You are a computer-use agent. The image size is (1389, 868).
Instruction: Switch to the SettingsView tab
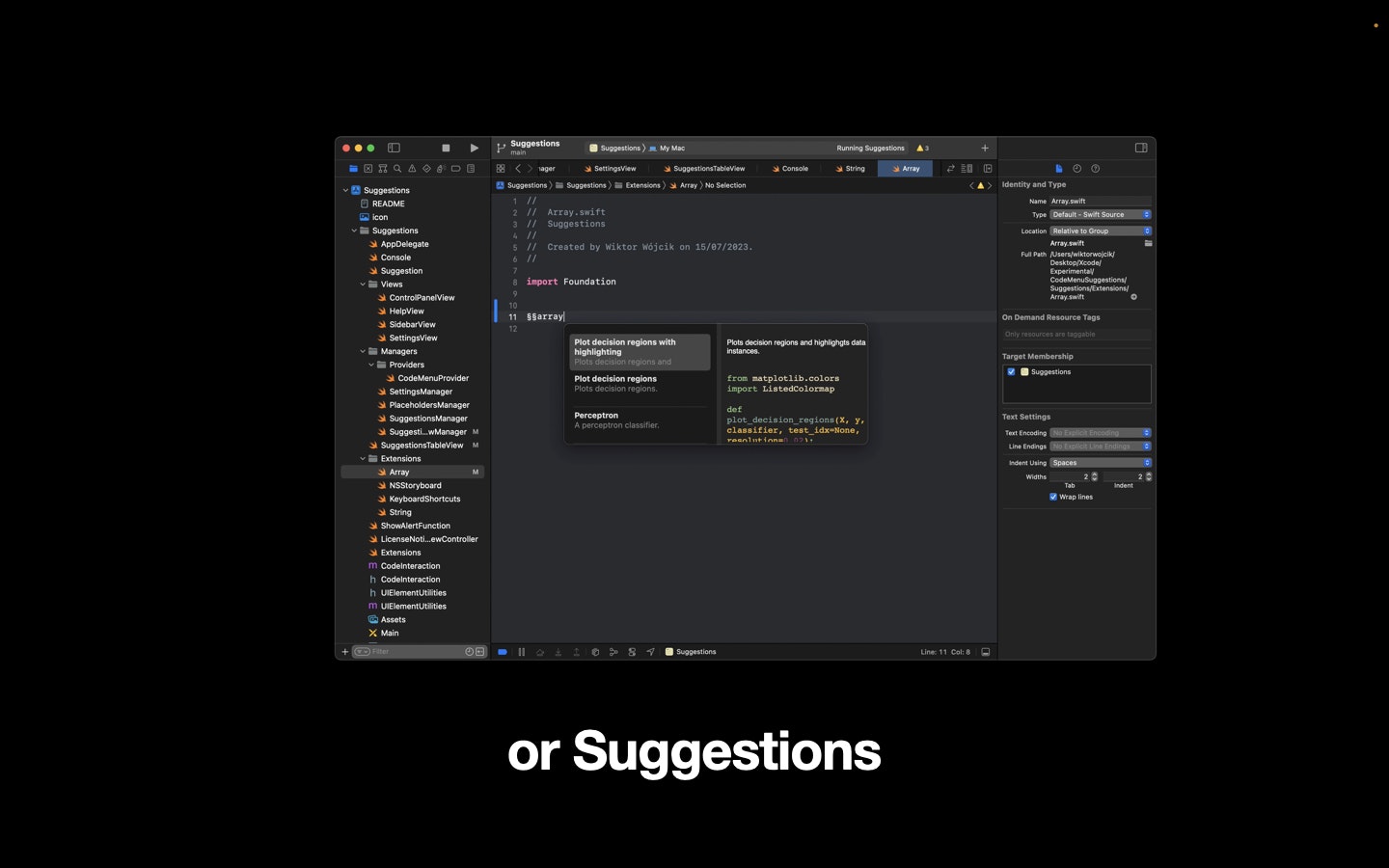[610, 169]
